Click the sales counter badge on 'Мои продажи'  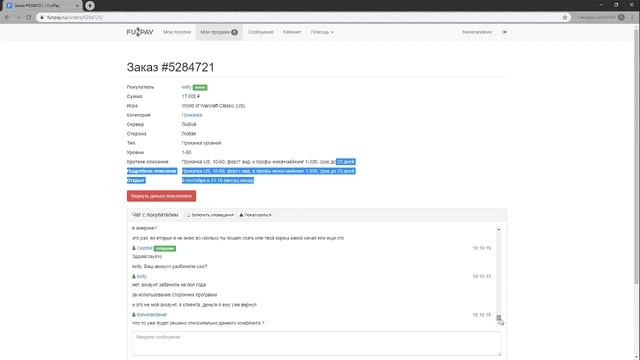tap(234, 32)
